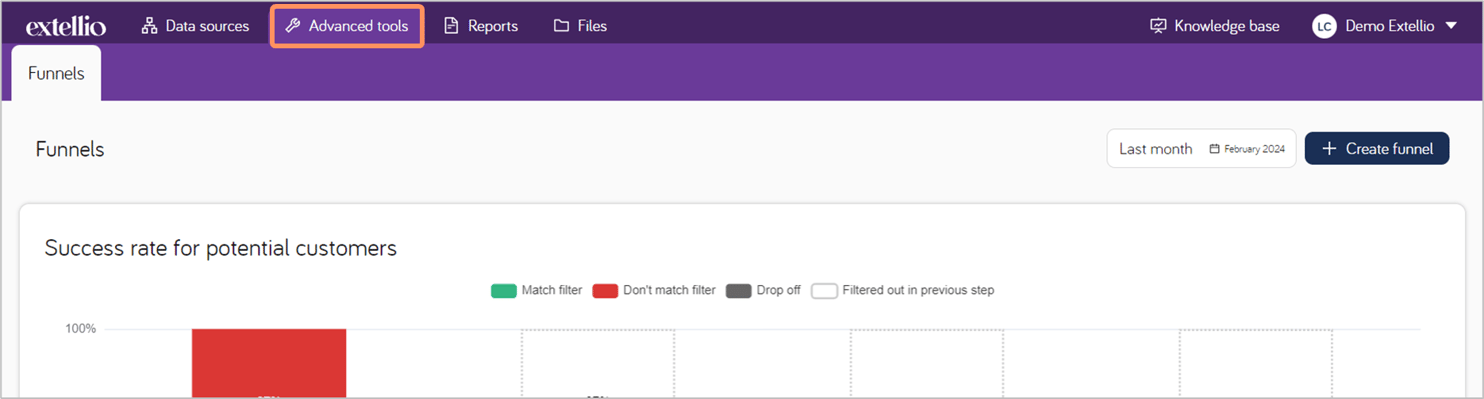Toggle the Match filter legend item
Viewport: 1484px width, 399px height.
pyautogui.click(x=536, y=291)
